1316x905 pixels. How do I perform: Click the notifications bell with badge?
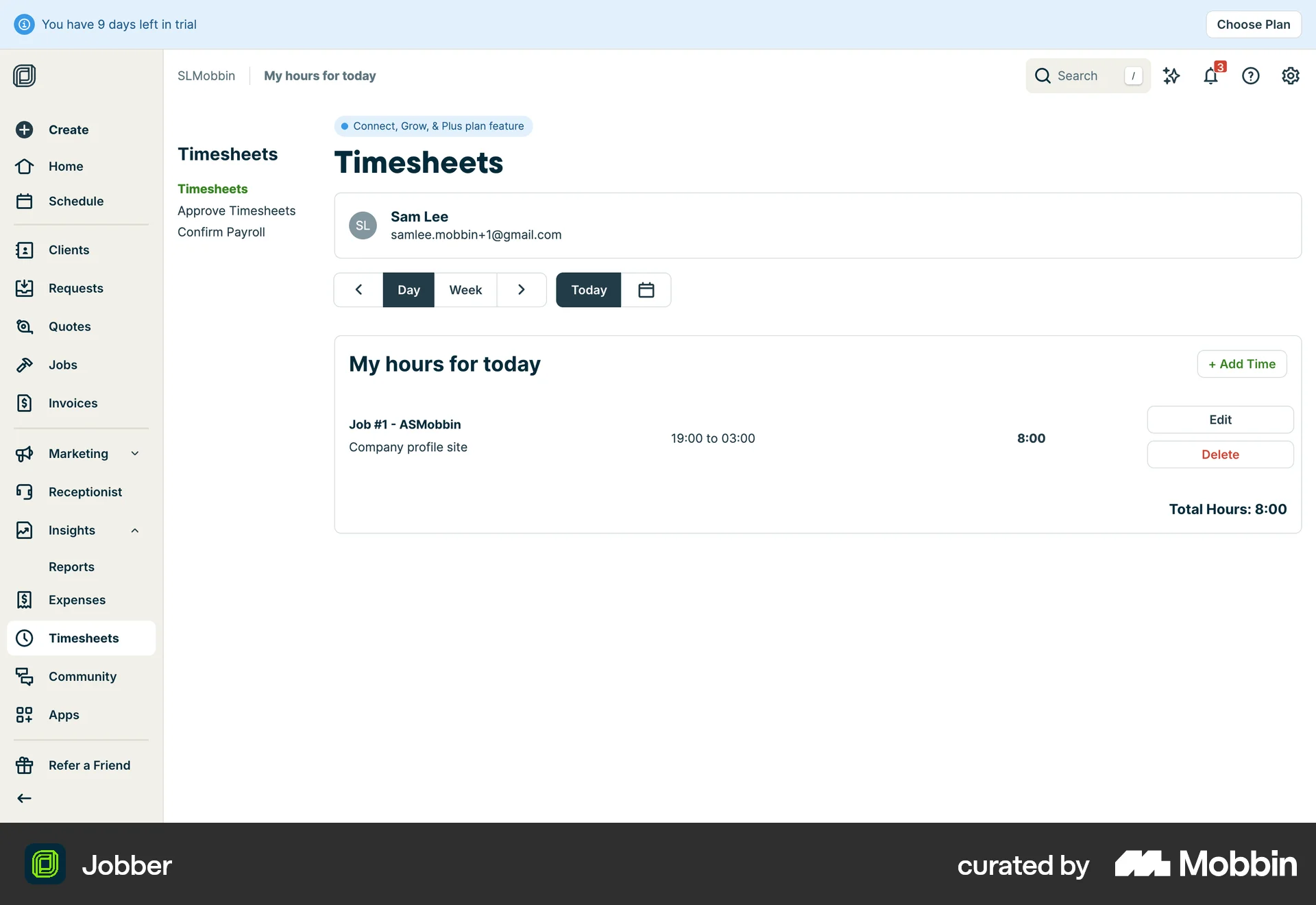pos(1210,76)
